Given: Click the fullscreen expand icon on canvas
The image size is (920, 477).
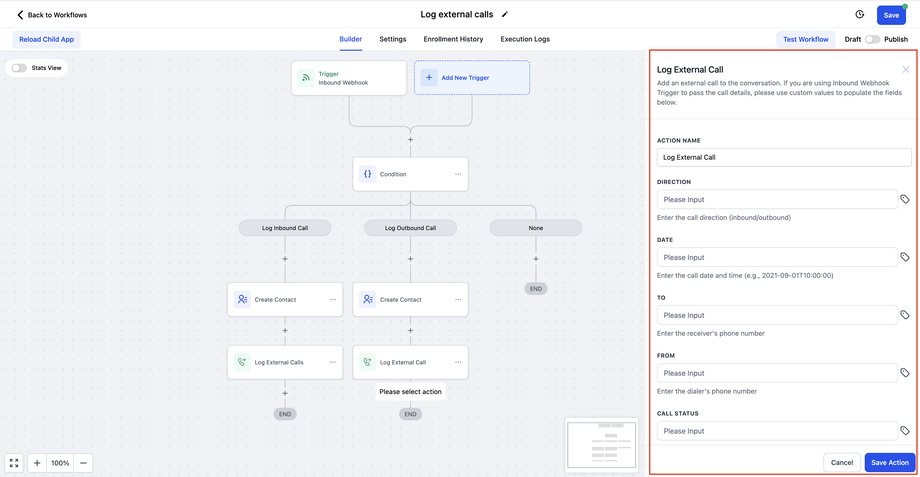Looking at the screenshot, I should (x=14, y=463).
